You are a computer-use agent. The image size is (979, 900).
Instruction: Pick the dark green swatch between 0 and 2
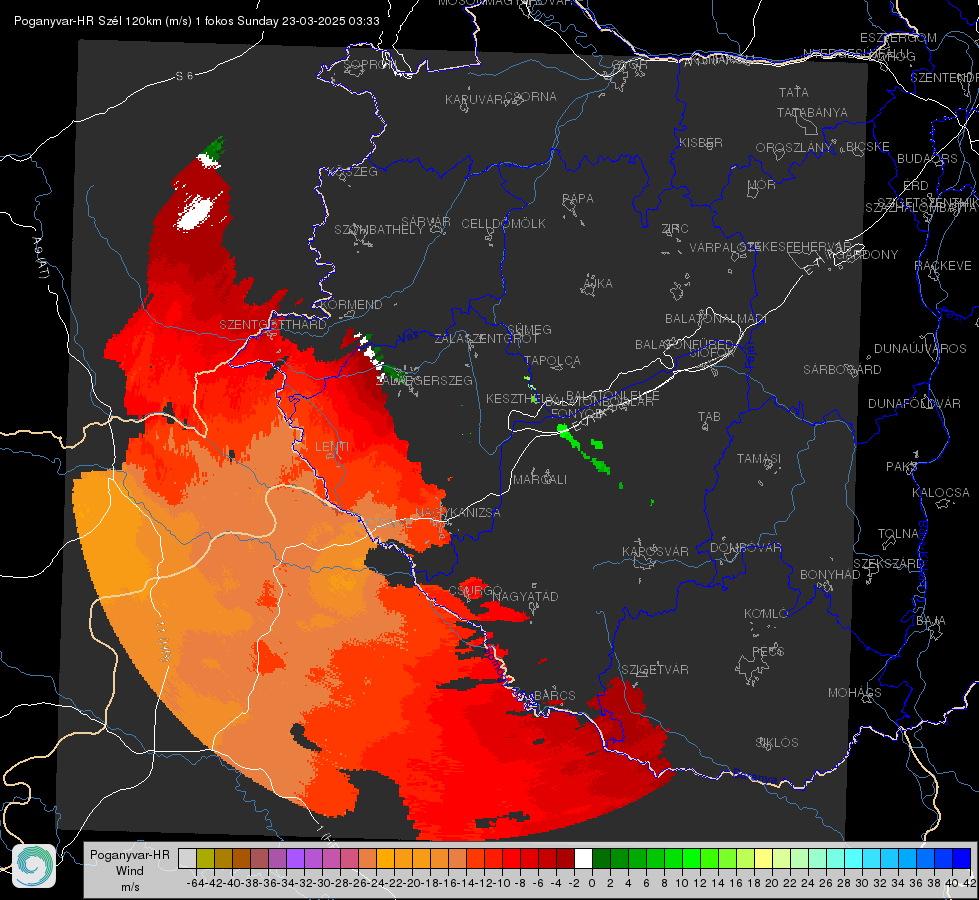coord(601,858)
